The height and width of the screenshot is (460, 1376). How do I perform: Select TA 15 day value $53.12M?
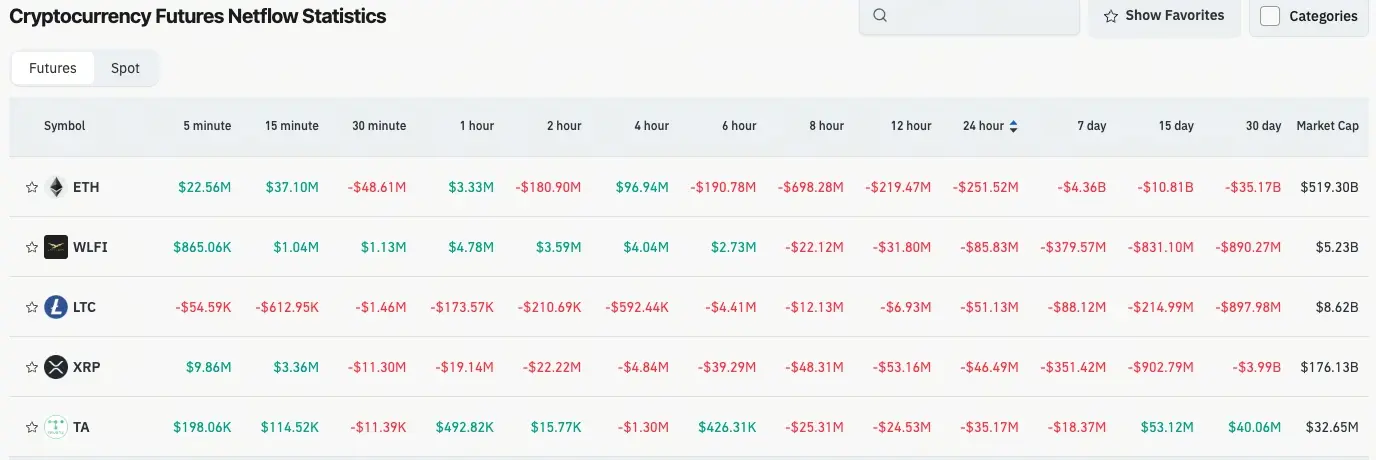(x=1167, y=427)
